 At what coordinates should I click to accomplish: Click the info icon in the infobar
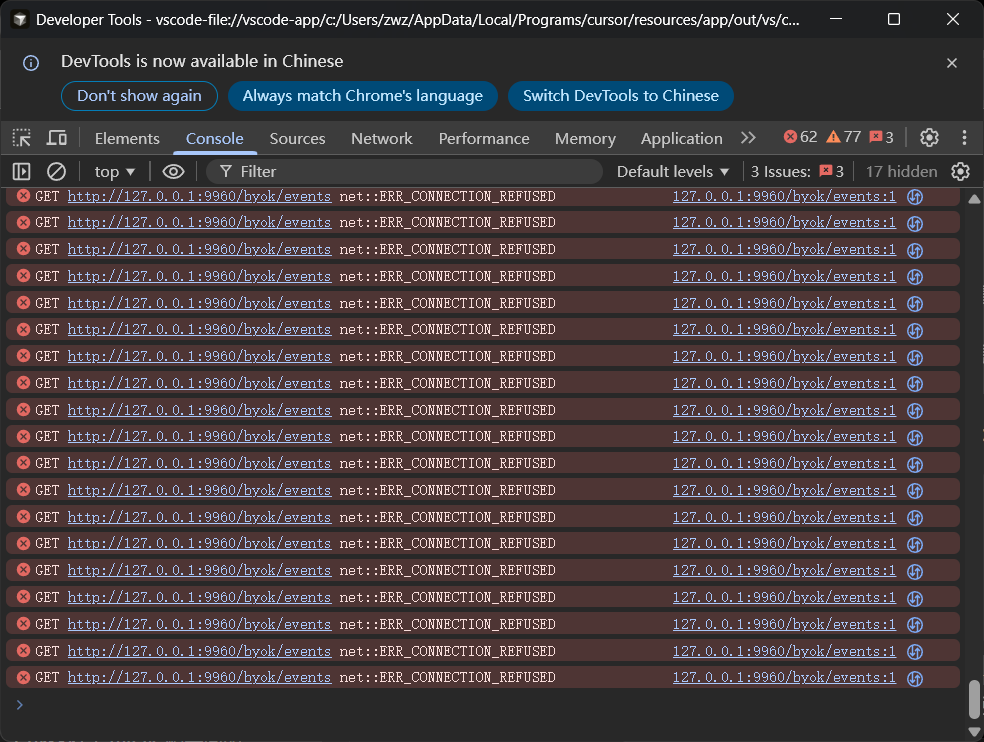click(x=31, y=63)
